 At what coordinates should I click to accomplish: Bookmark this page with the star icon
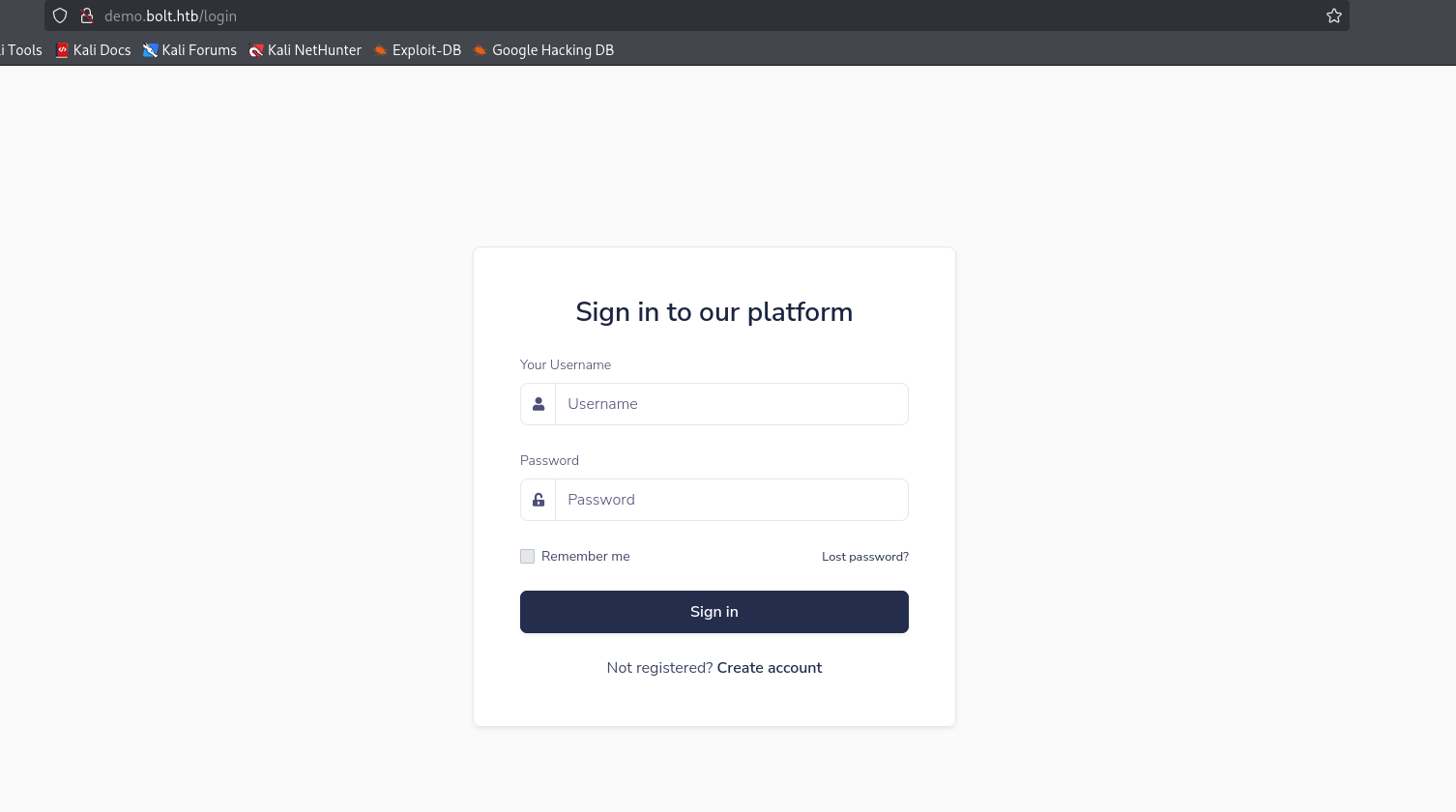click(1334, 15)
